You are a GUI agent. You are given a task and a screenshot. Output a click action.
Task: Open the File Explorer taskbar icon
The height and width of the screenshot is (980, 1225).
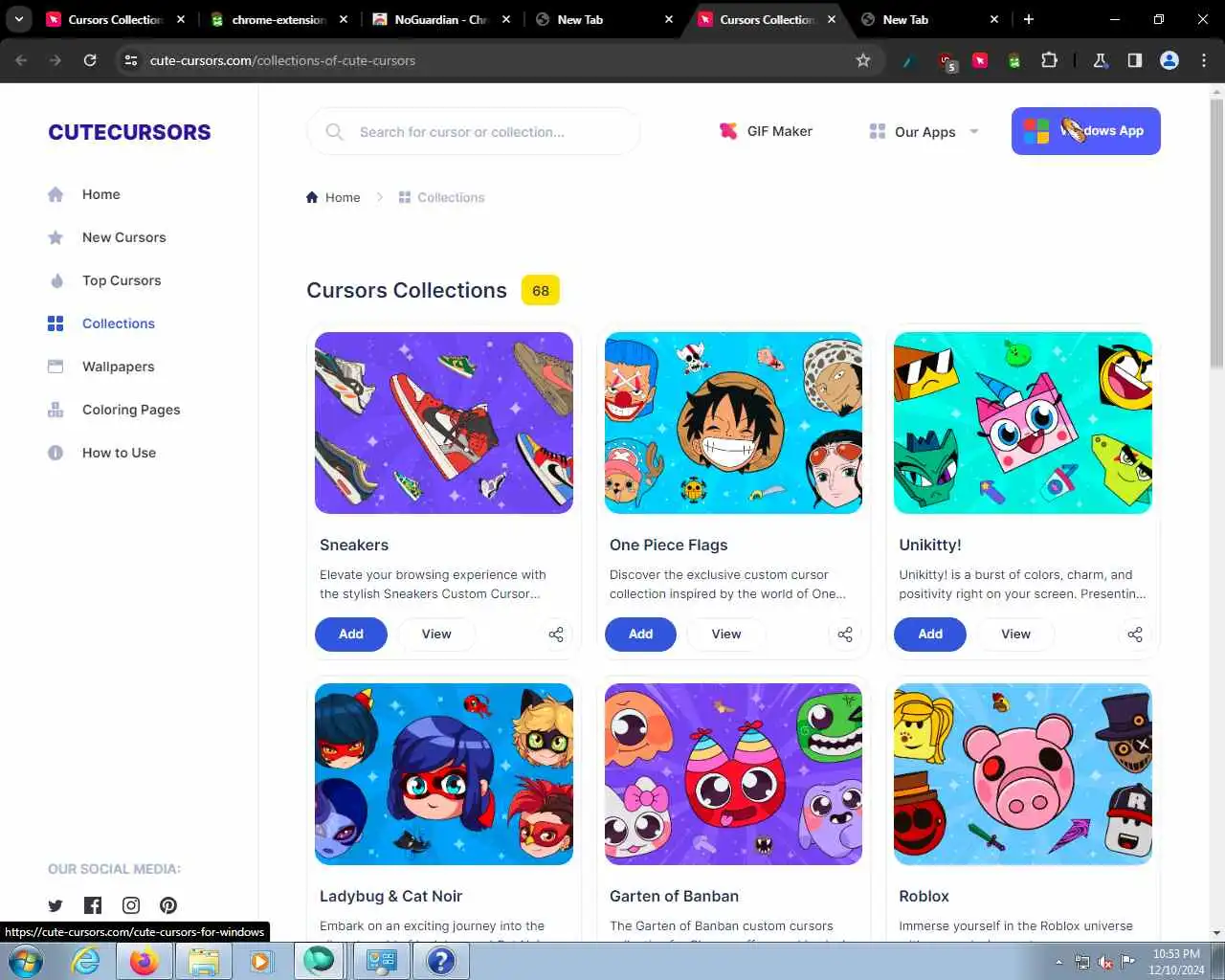pyautogui.click(x=203, y=961)
